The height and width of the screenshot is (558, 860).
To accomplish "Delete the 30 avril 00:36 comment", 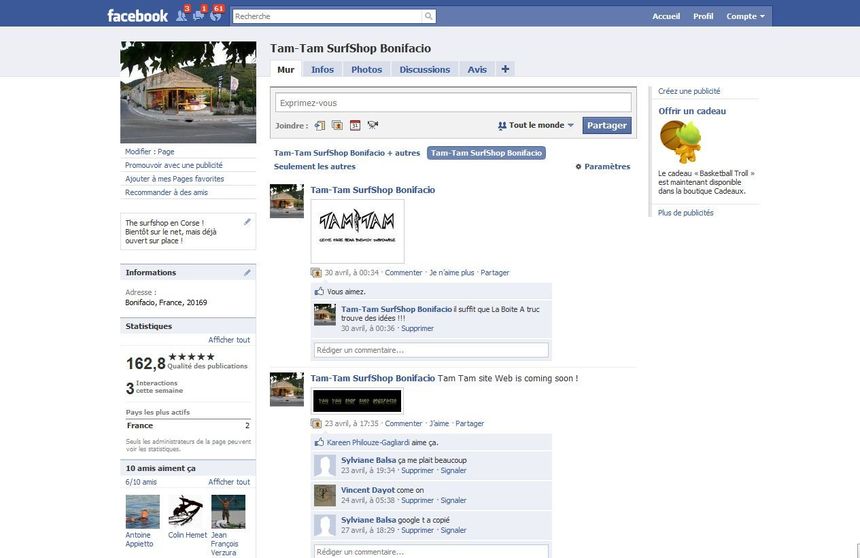I will point(417,329).
